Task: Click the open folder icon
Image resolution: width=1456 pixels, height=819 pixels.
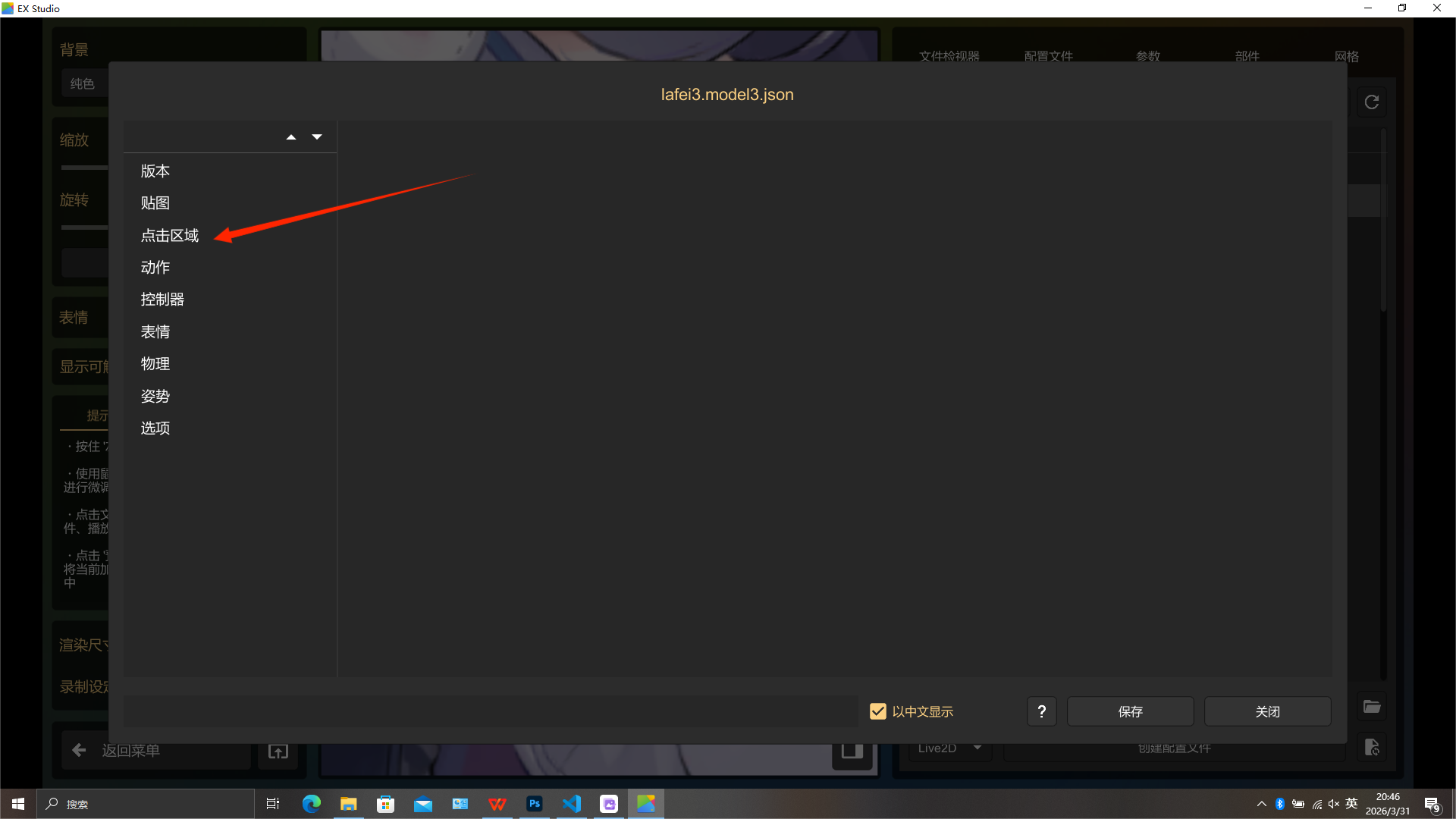Action: (x=1372, y=707)
